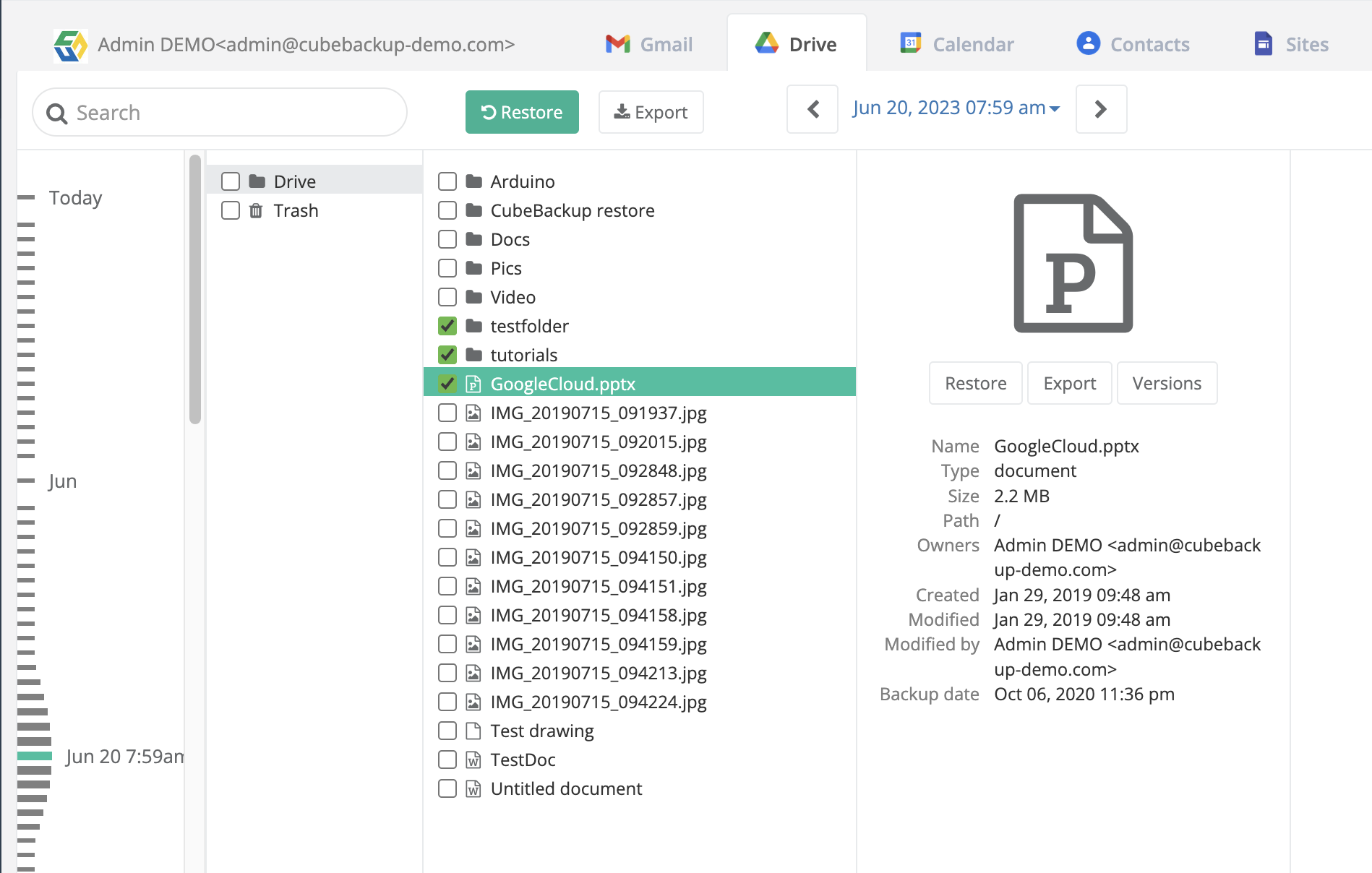Click the PowerPoint file preview icon

point(1072,265)
